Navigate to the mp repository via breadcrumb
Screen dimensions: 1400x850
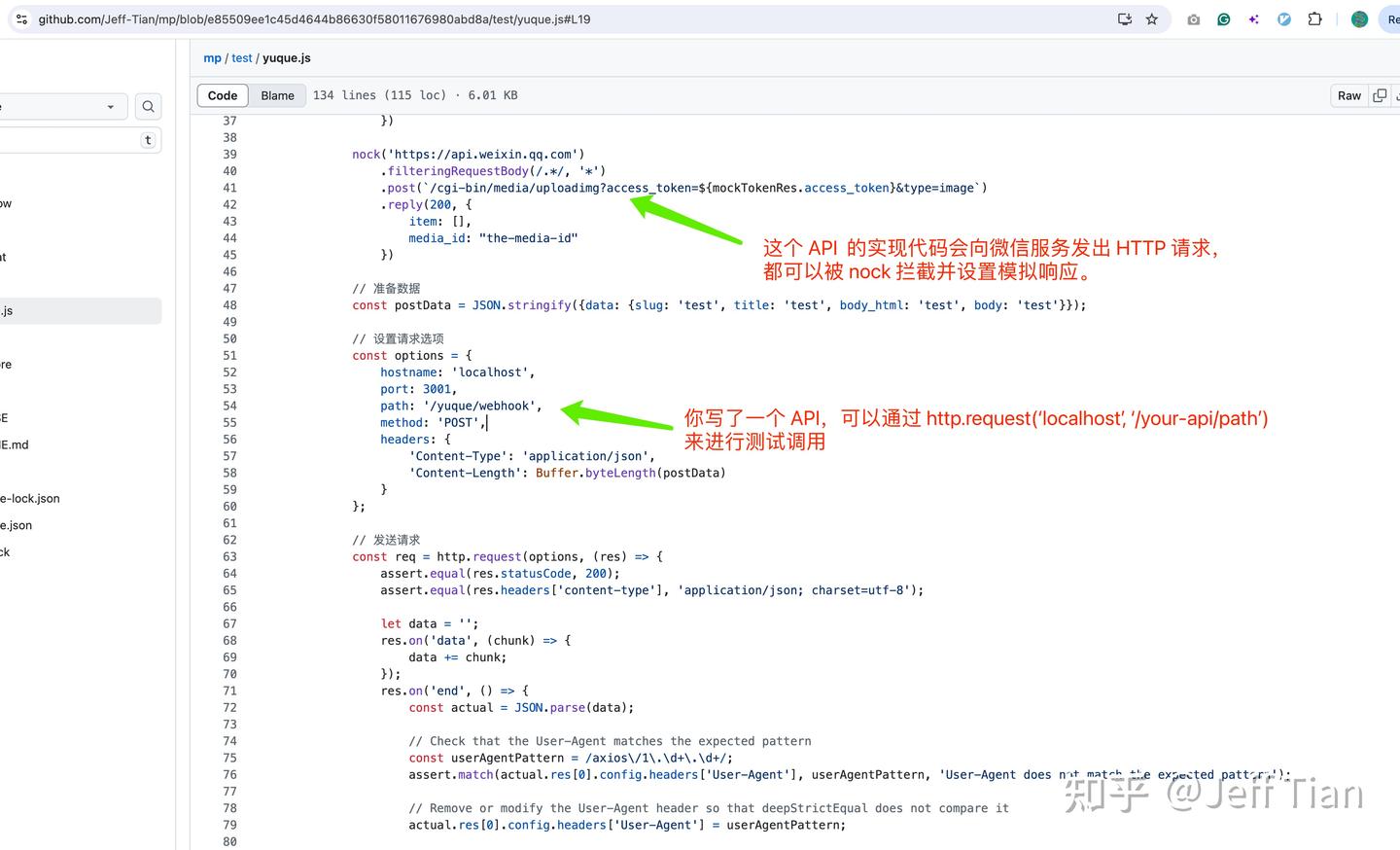[212, 57]
